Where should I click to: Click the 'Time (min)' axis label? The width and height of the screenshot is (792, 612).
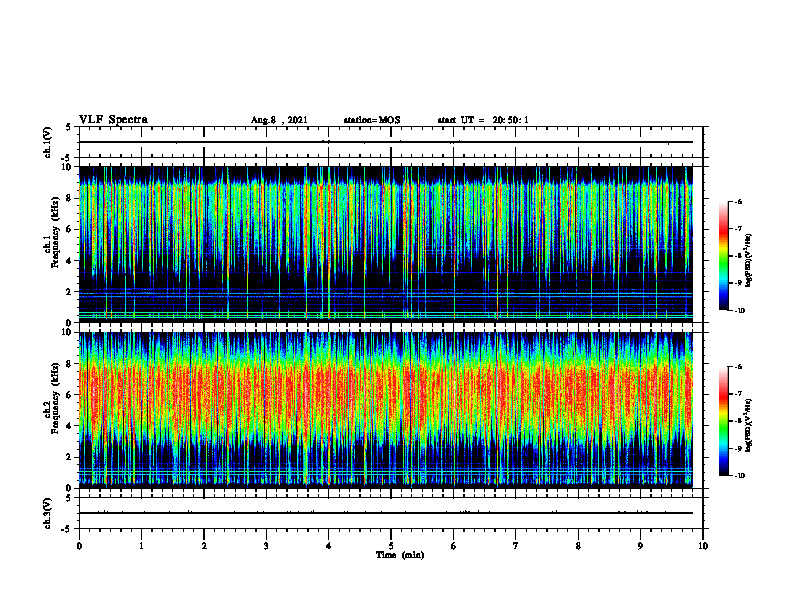tap(400, 555)
